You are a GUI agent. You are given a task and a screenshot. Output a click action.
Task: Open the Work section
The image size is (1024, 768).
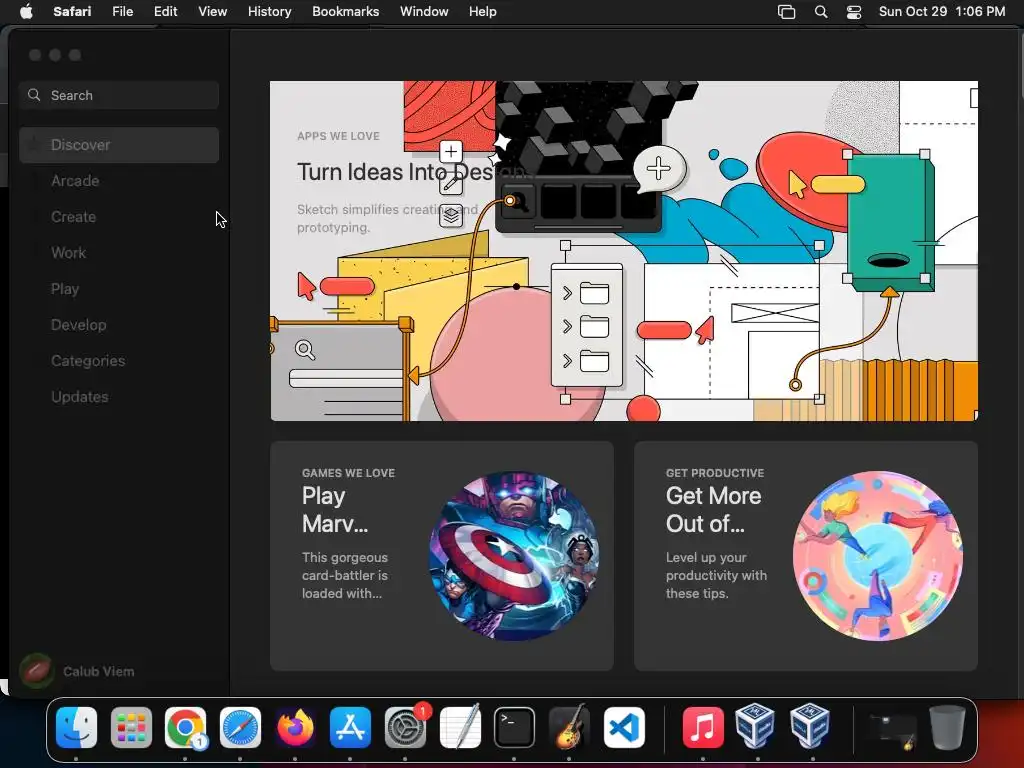(119, 253)
